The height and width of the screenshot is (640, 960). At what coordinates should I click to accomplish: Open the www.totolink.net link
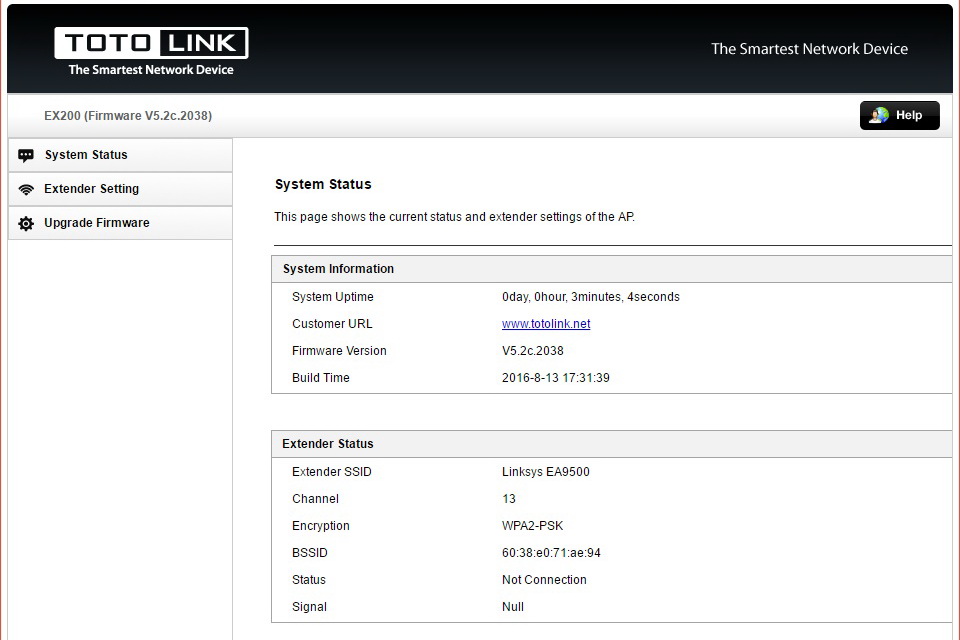pyautogui.click(x=546, y=324)
